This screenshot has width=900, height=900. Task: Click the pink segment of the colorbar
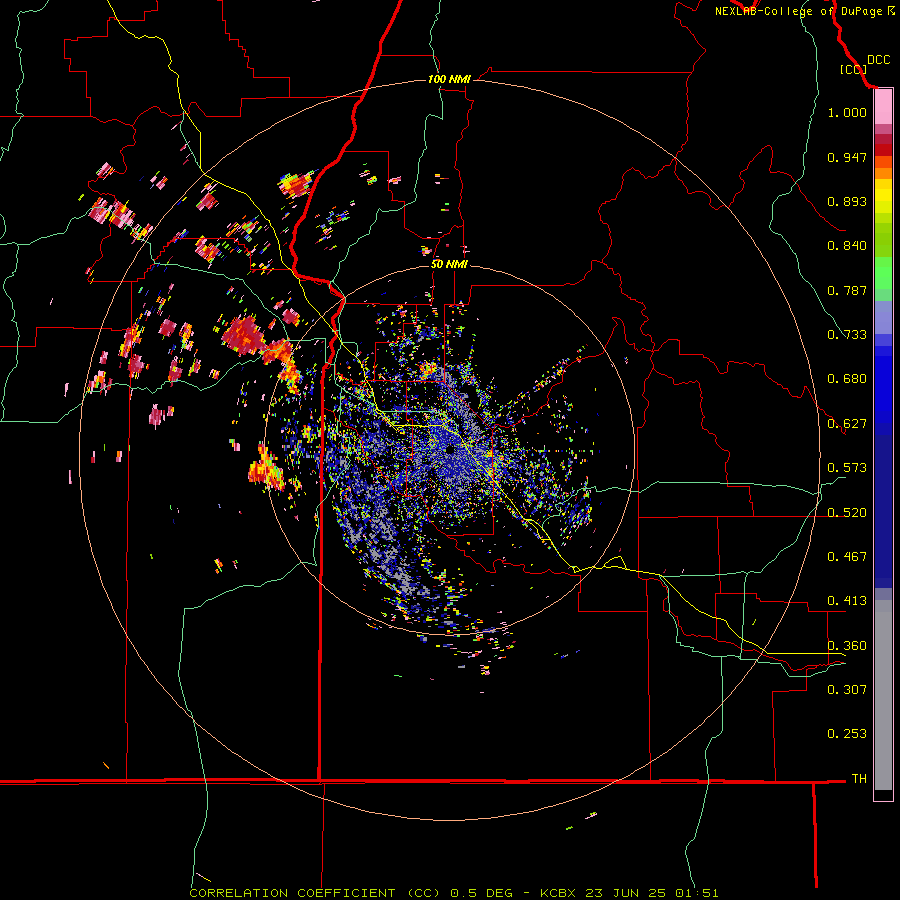pos(883,107)
